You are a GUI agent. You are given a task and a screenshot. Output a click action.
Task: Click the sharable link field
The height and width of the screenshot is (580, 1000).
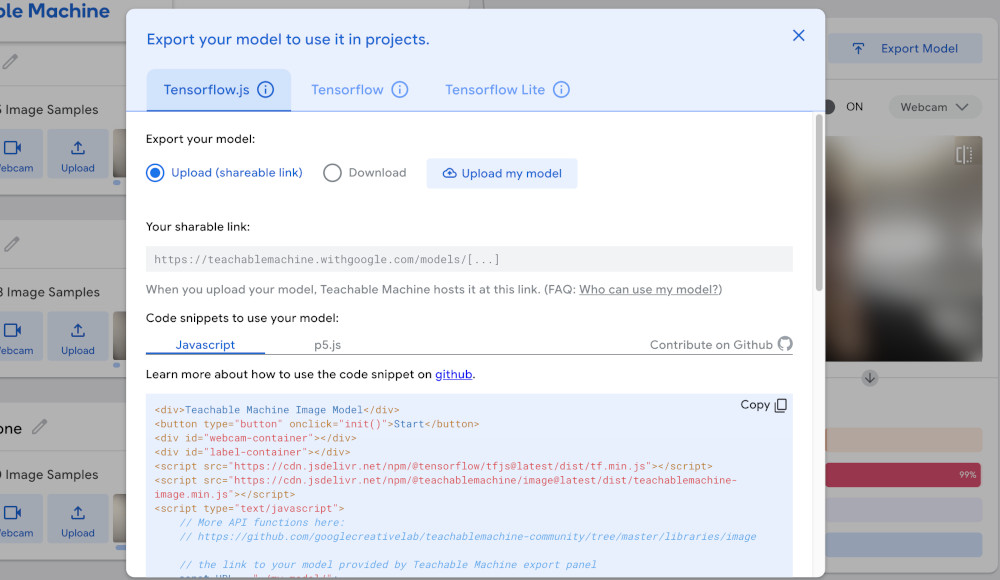click(469, 260)
